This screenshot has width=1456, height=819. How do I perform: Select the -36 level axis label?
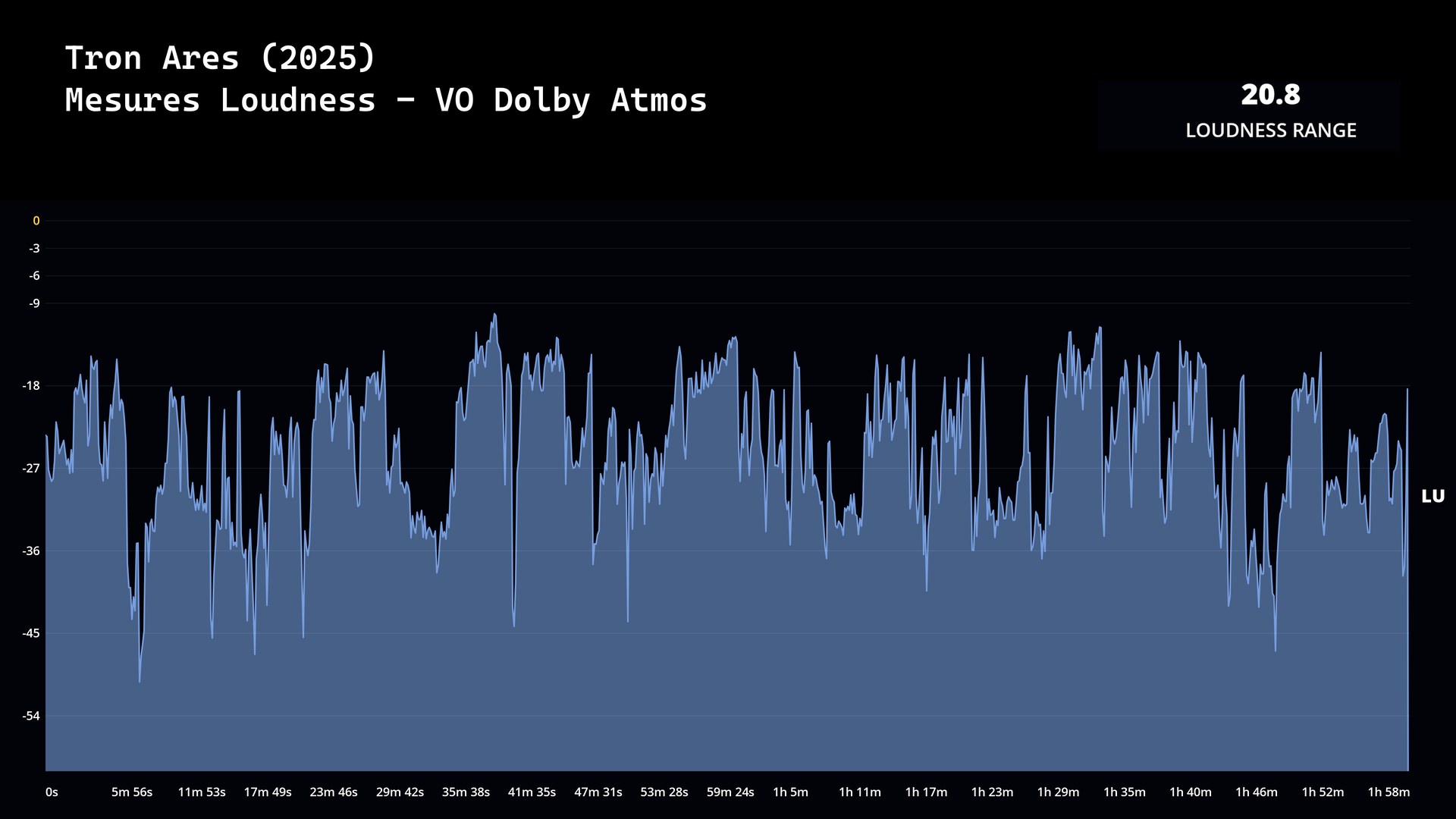(31, 551)
